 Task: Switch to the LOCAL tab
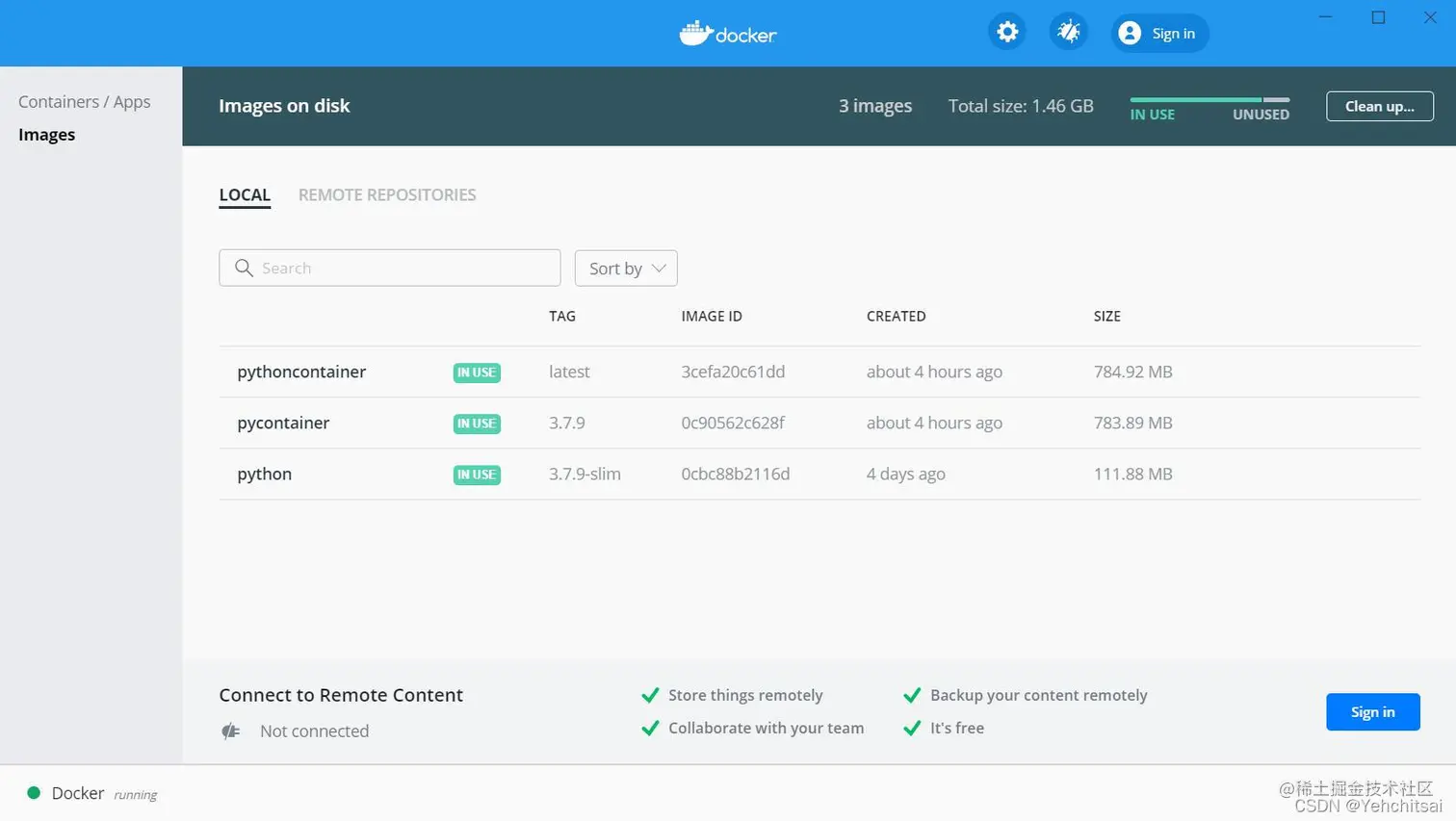click(245, 194)
